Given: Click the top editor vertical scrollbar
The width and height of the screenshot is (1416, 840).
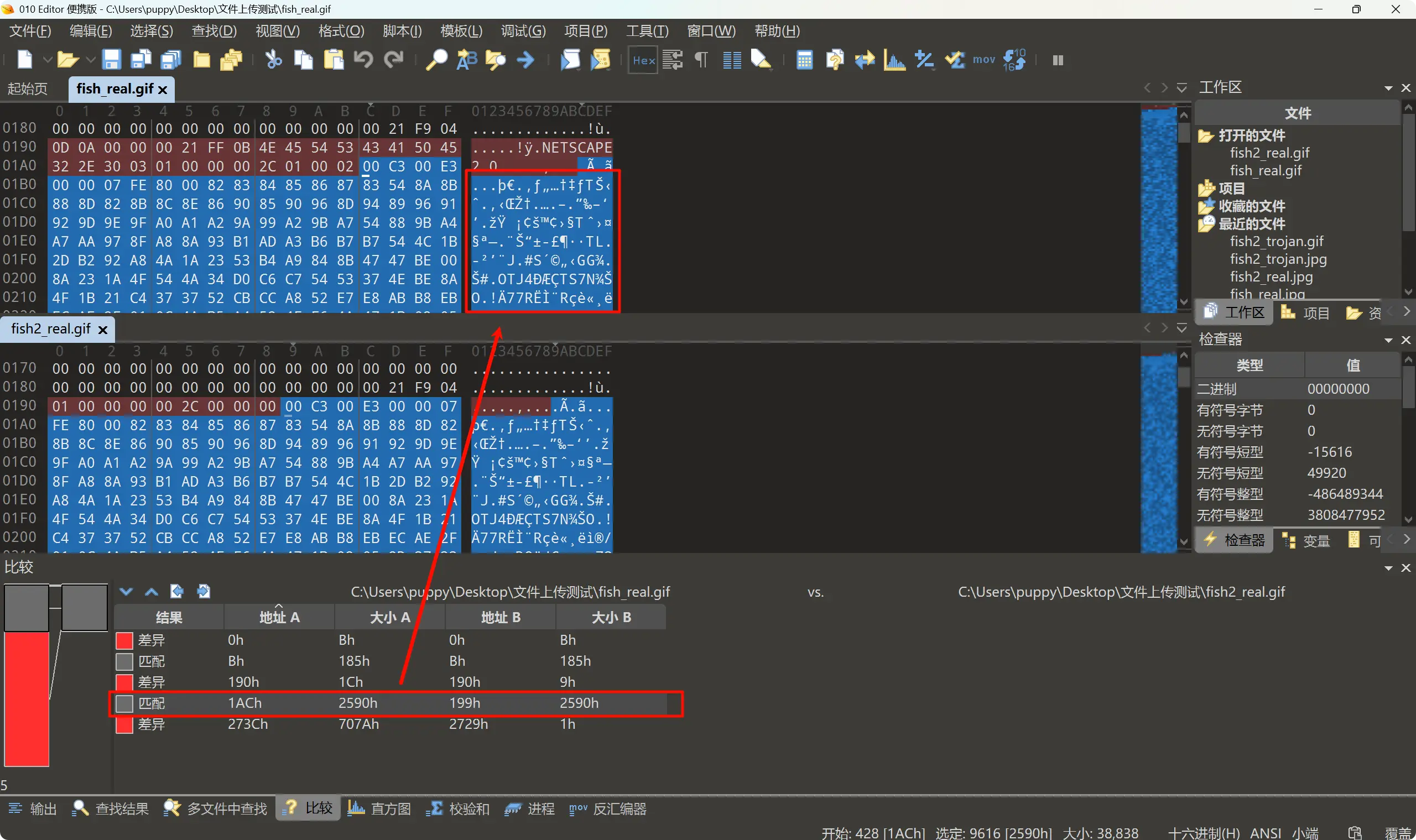Looking at the screenshot, I should (1184, 209).
